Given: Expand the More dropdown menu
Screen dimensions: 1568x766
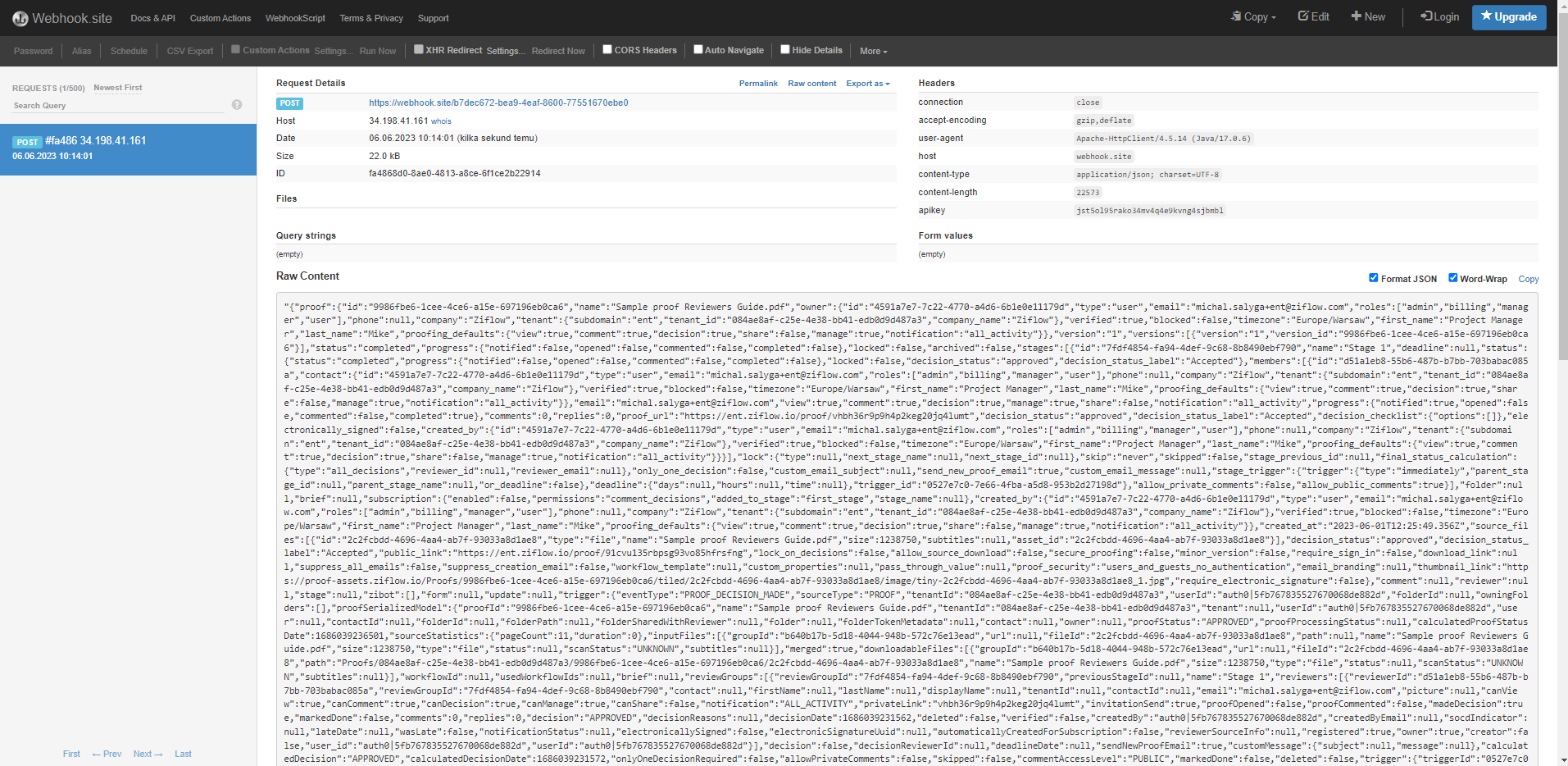Looking at the screenshot, I should pos(873,51).
